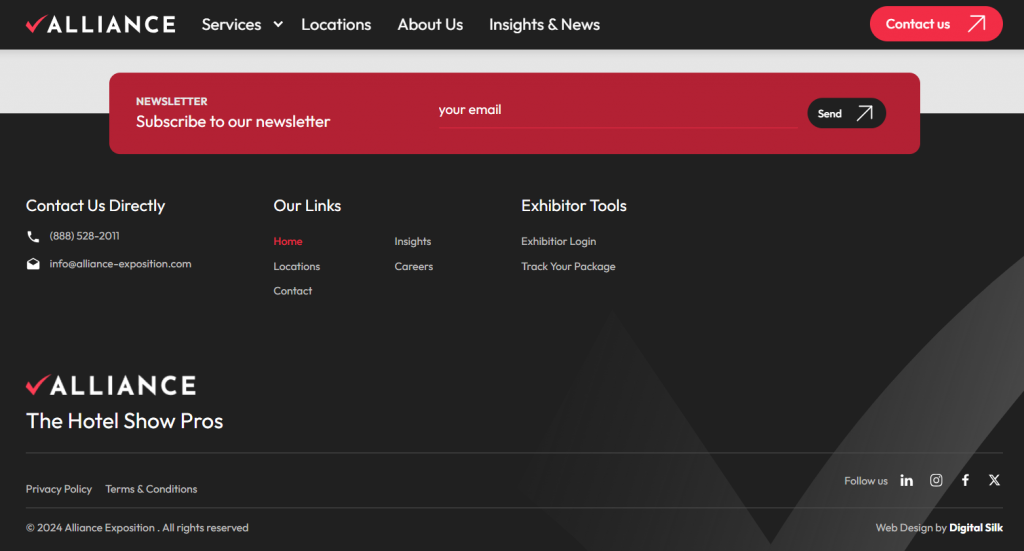Open the Home link under Our Links
Image resolution: width=1024 pixels, height=551 pixels.
pos(288,242)
